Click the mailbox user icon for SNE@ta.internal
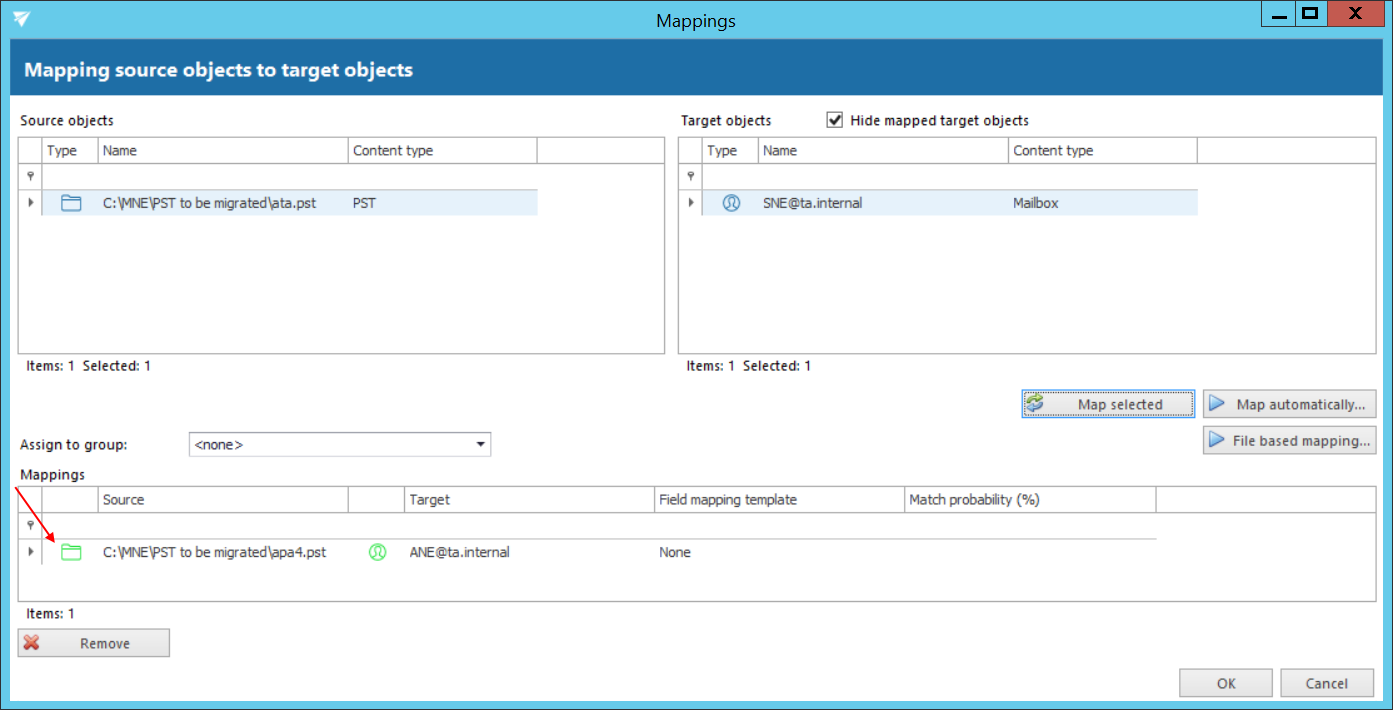Viewport: 1393px width, 710px height. [x=731, y=203]
